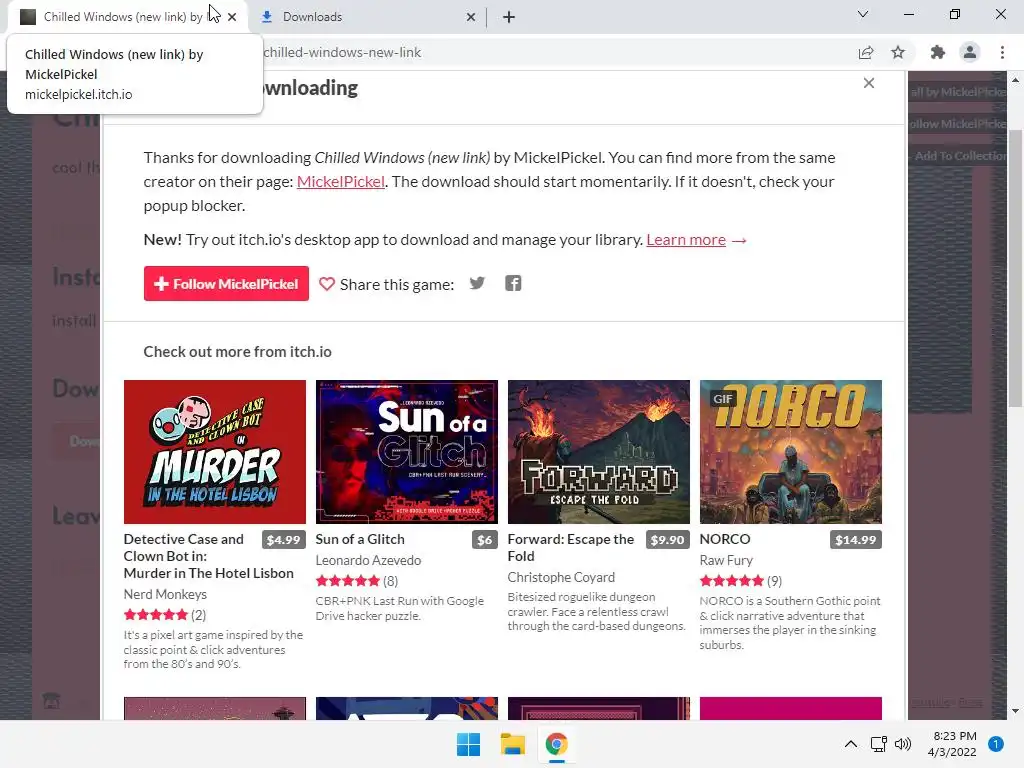1024x768 pixels.
Task: Open the network status tray icon
Action: coord(878,744)
